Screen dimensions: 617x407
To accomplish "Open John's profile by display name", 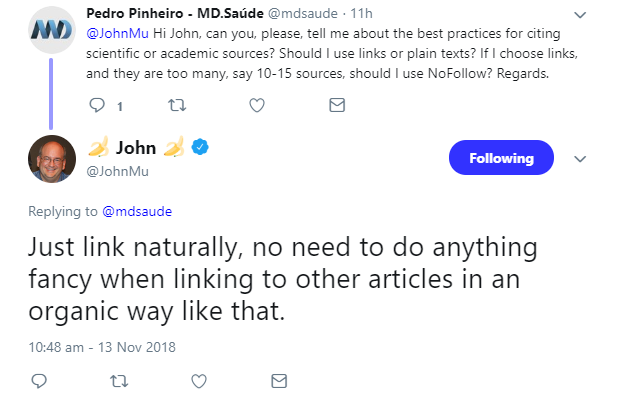I will 136,148.
